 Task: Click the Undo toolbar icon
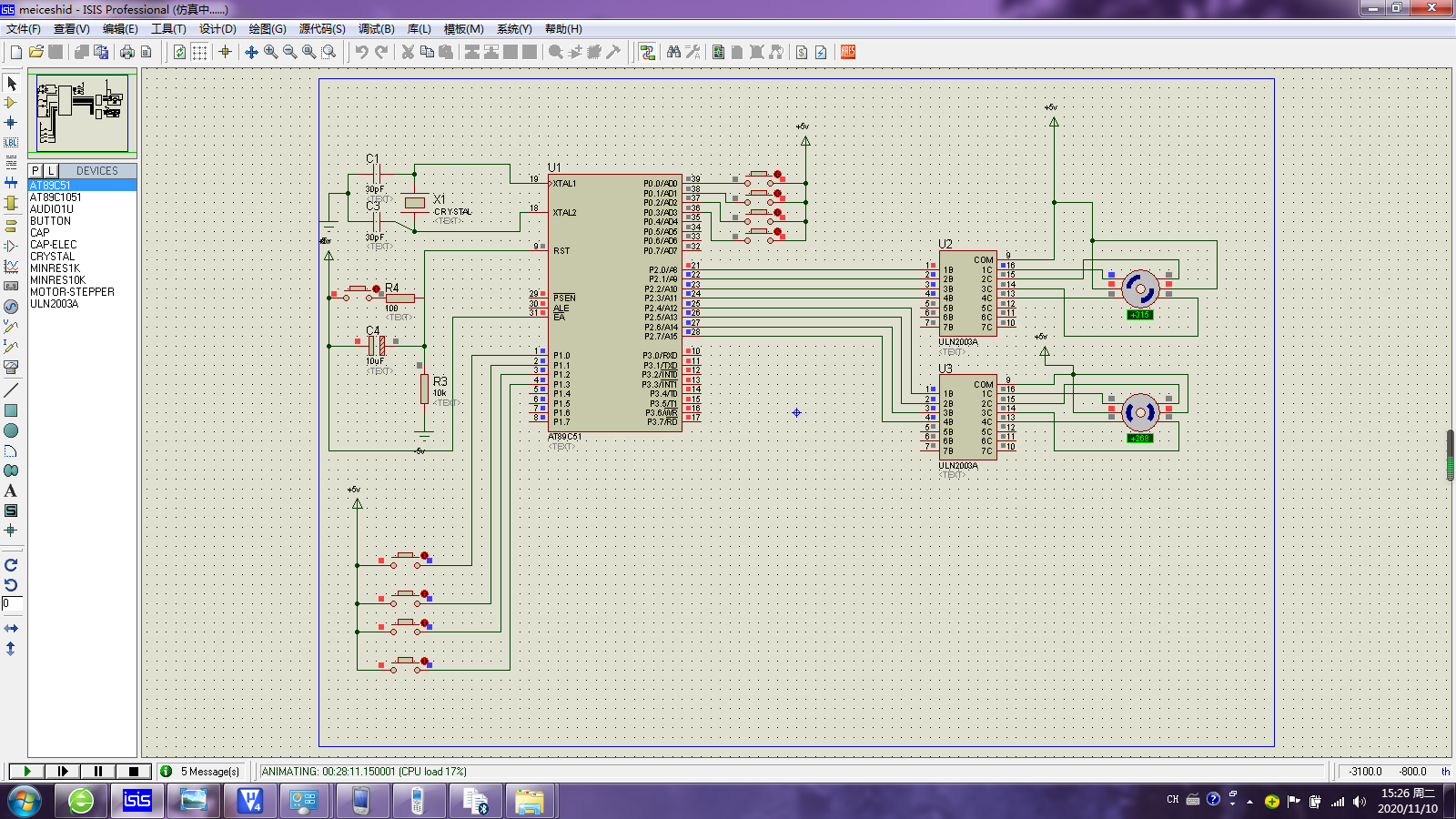(362, 52)
